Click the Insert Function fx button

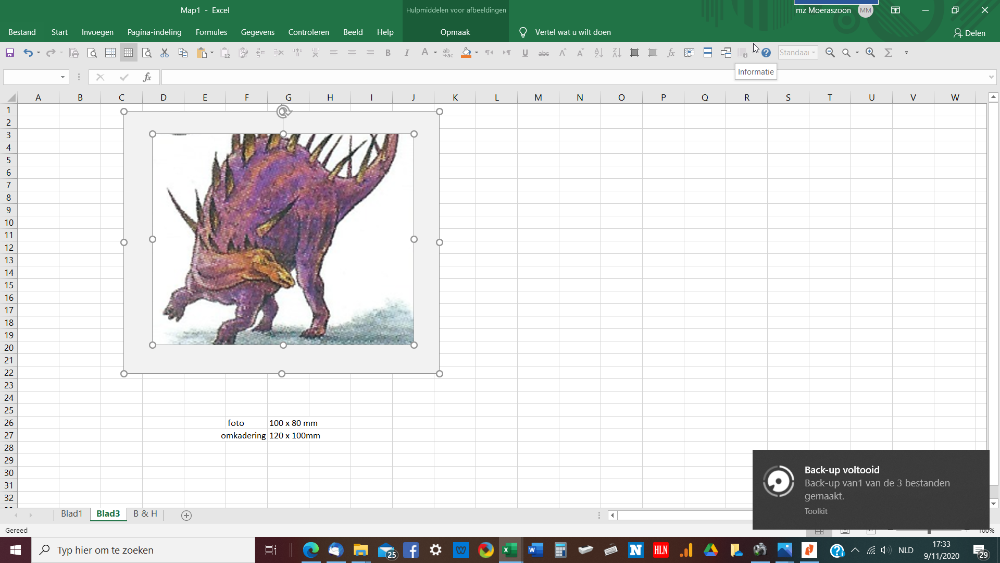coord(147,77)
